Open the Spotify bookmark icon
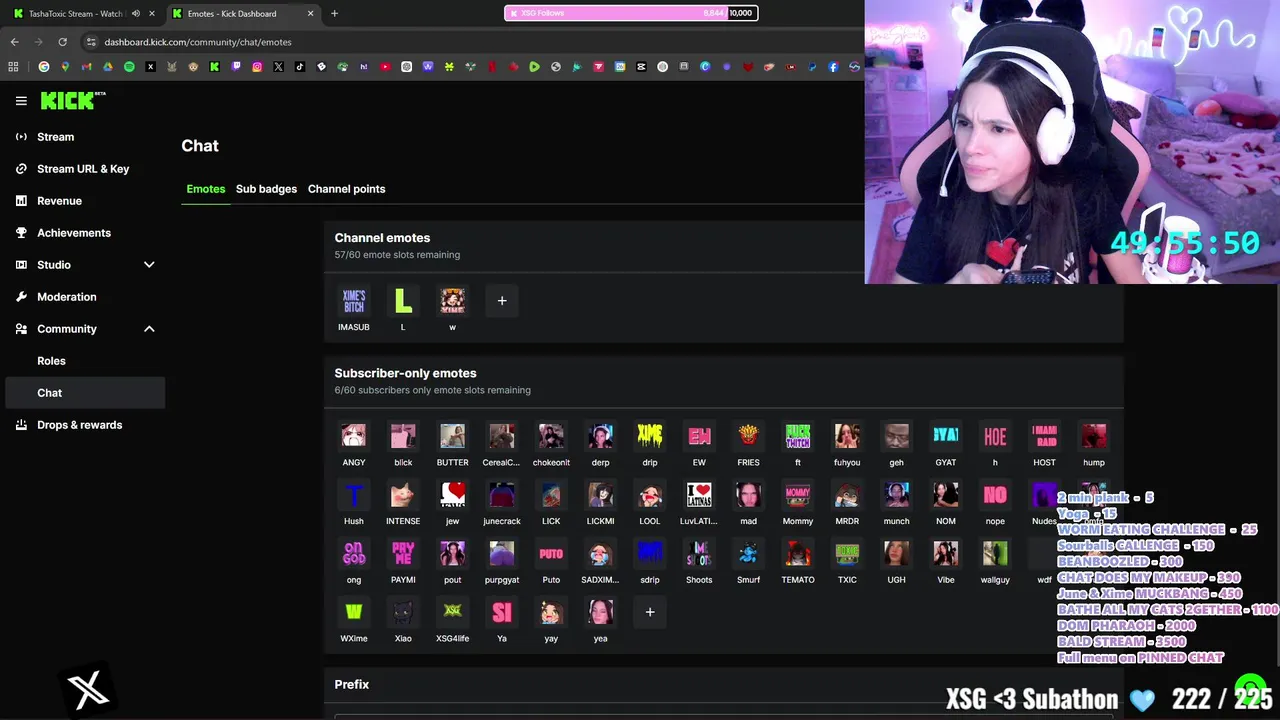1280x720 pixels. click(129, 67)
